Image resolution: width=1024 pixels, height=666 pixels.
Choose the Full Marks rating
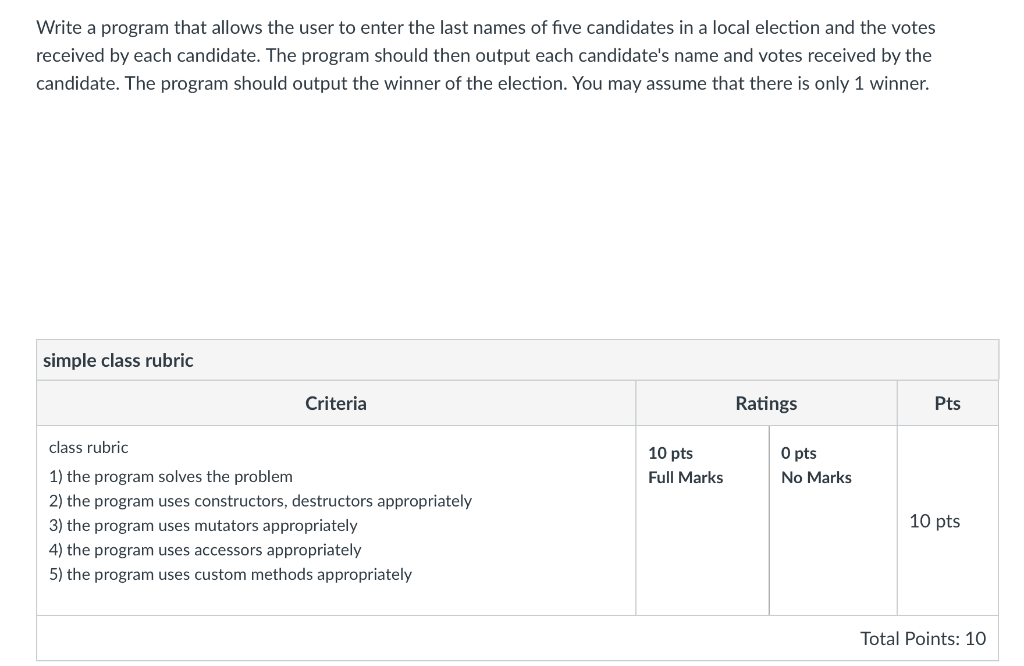click(685, 477)
